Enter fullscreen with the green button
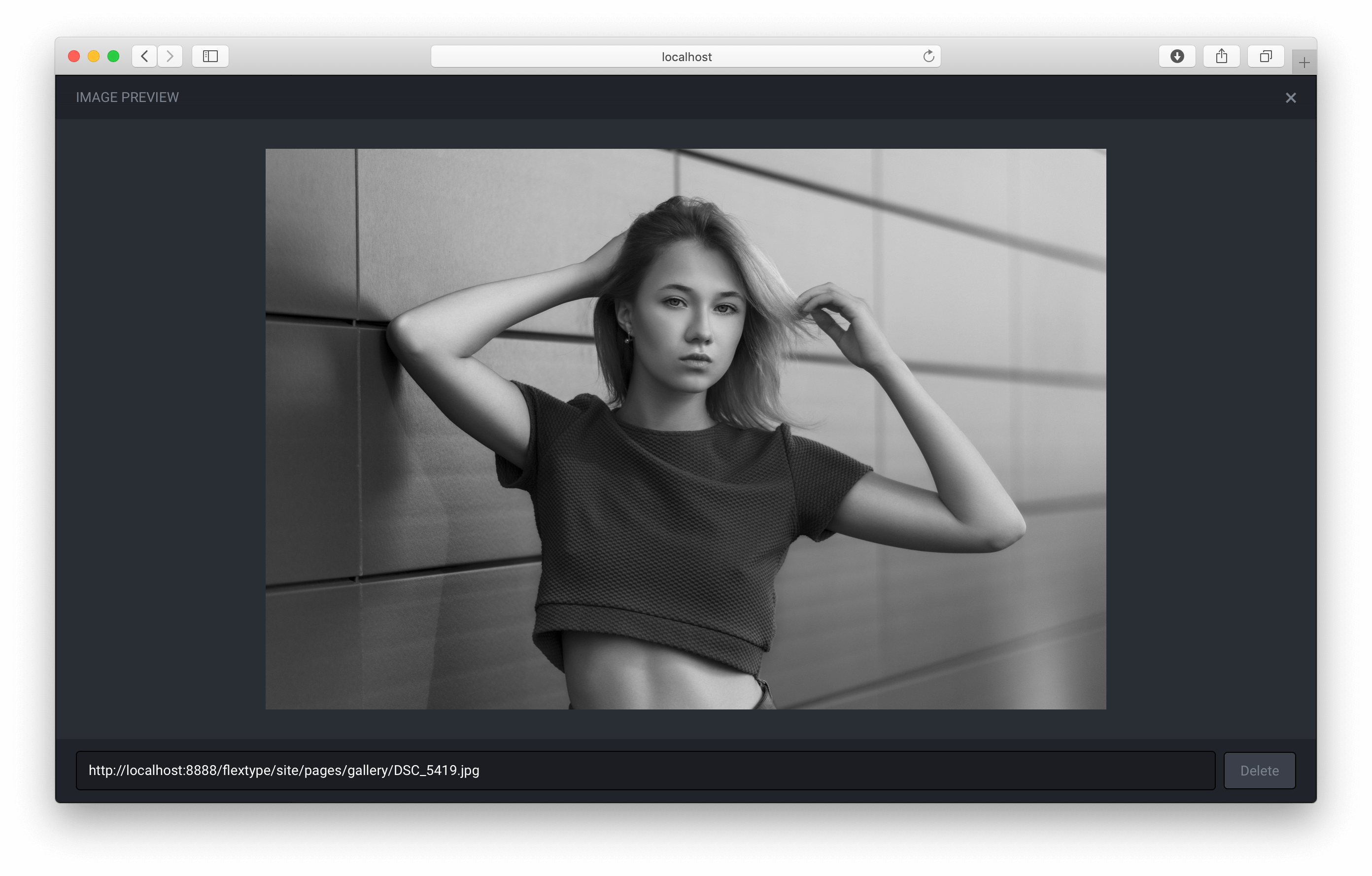 (113, 56)
